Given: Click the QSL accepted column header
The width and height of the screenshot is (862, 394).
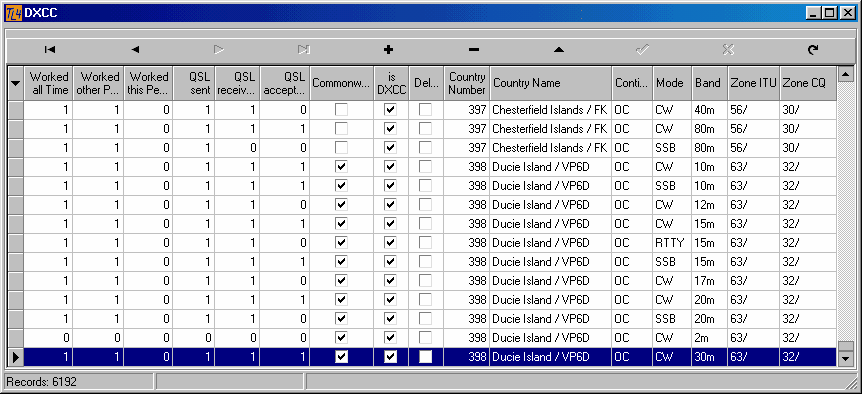Looking at the screenshot, I should pos(285,83).
